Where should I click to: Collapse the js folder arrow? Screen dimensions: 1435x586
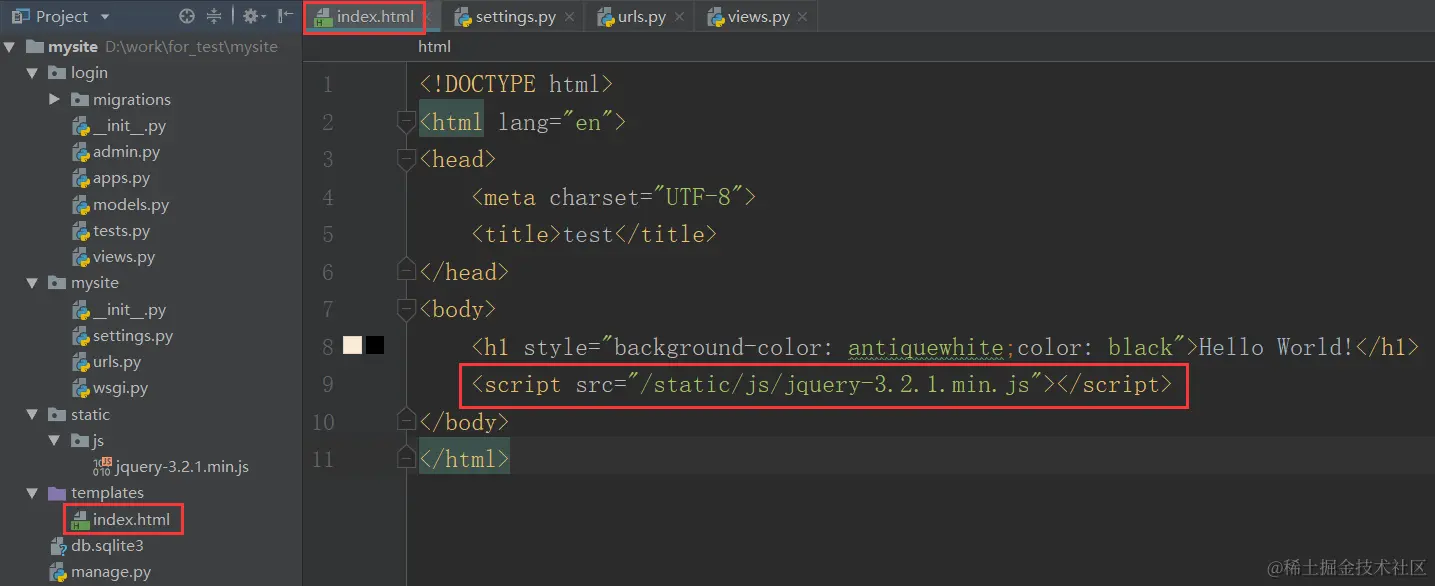[55, 441]
